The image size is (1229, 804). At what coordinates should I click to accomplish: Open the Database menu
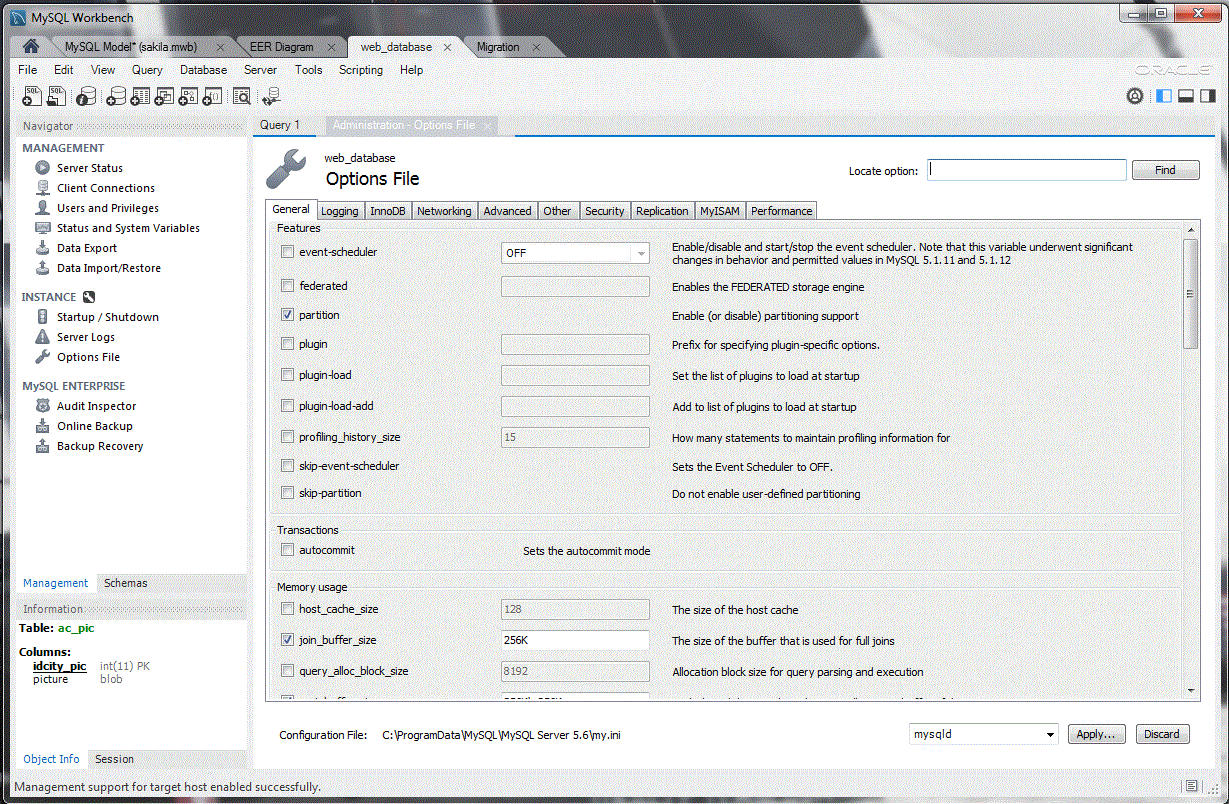point(203,70)
